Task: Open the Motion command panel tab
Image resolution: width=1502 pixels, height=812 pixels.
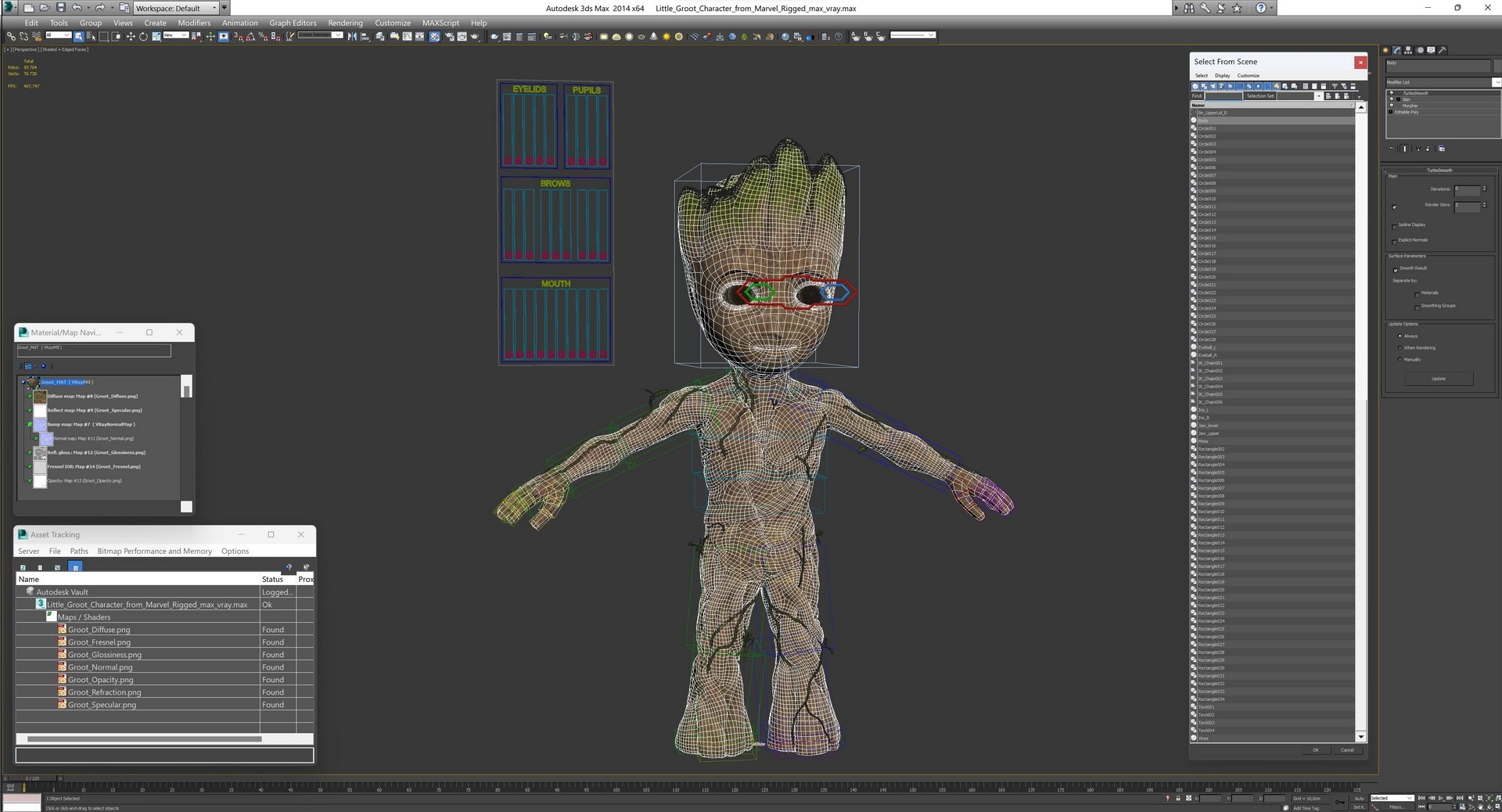Action: (1420, 50)
